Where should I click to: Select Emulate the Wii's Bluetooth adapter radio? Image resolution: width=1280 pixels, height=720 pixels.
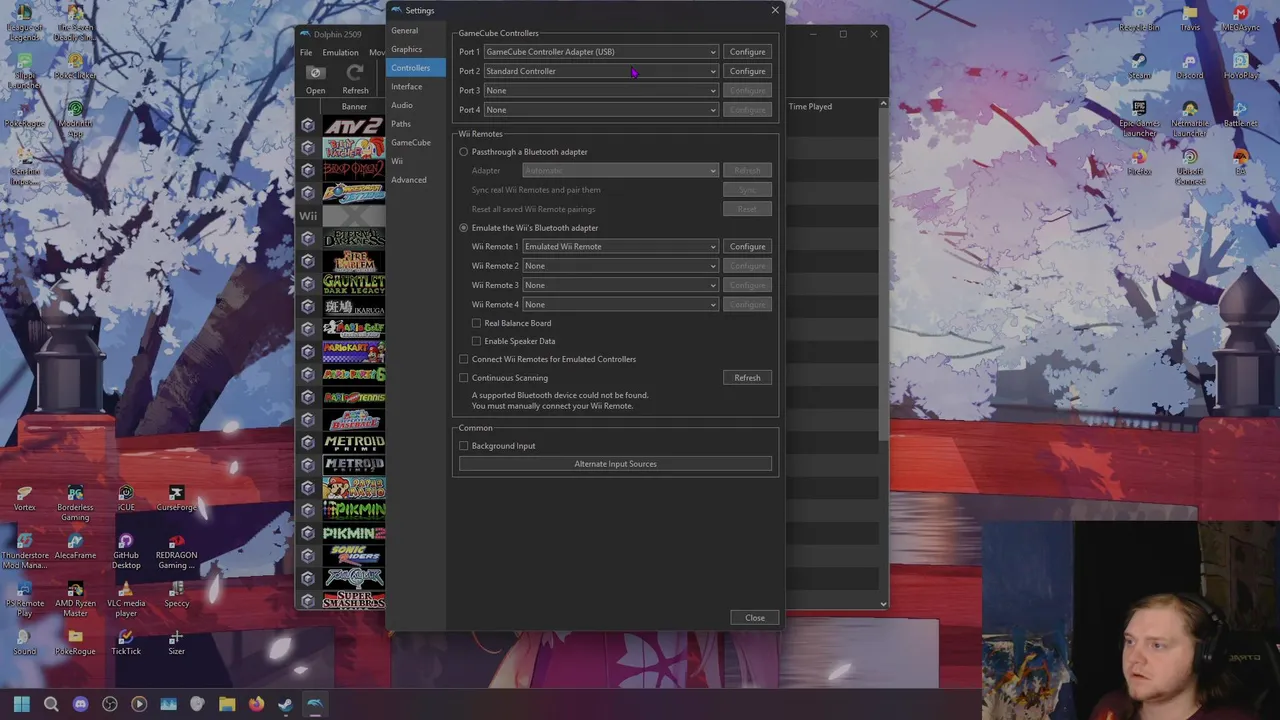coord(464,228)
